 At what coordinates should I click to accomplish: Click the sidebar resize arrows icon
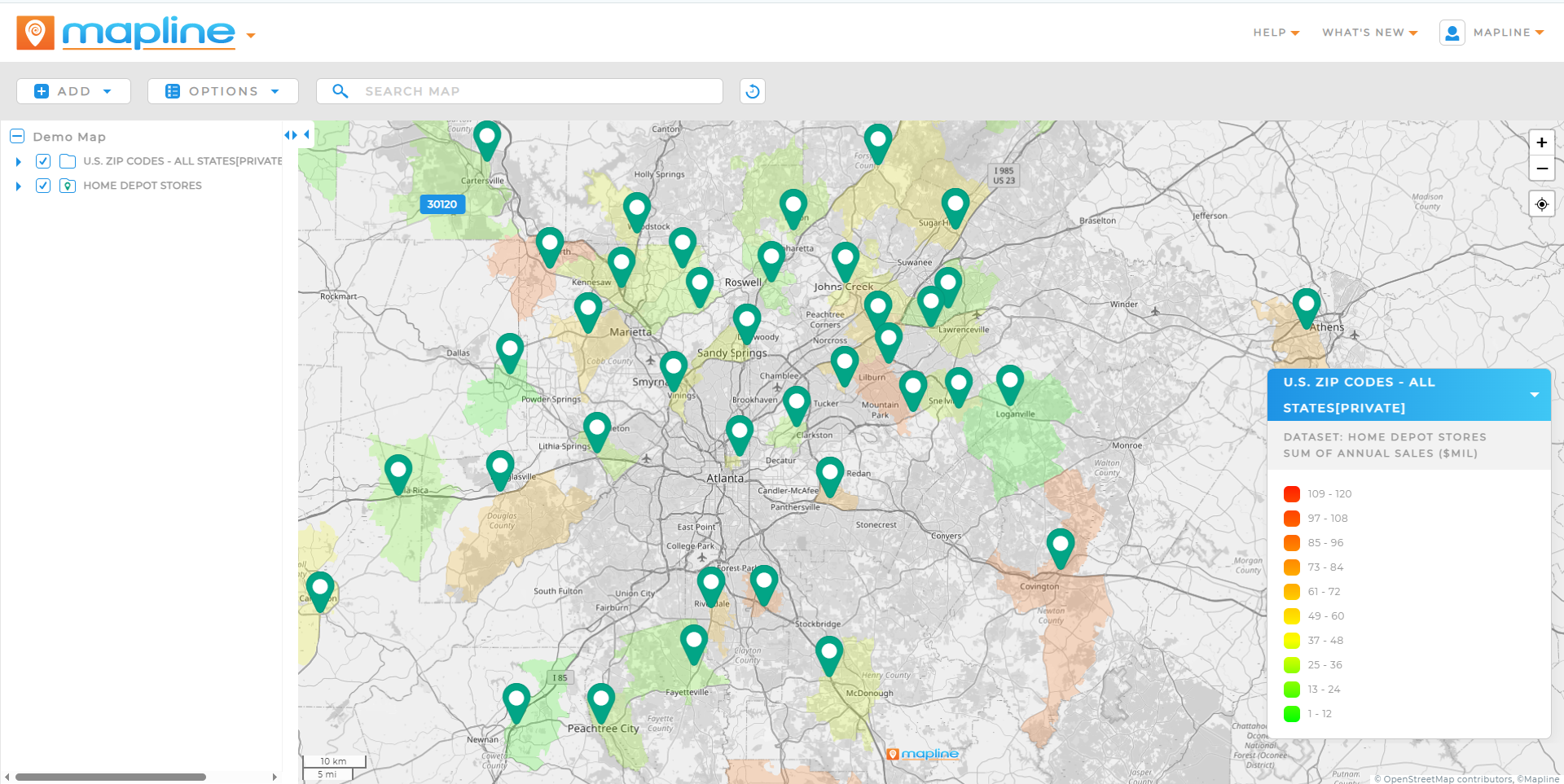click(290, 135)
